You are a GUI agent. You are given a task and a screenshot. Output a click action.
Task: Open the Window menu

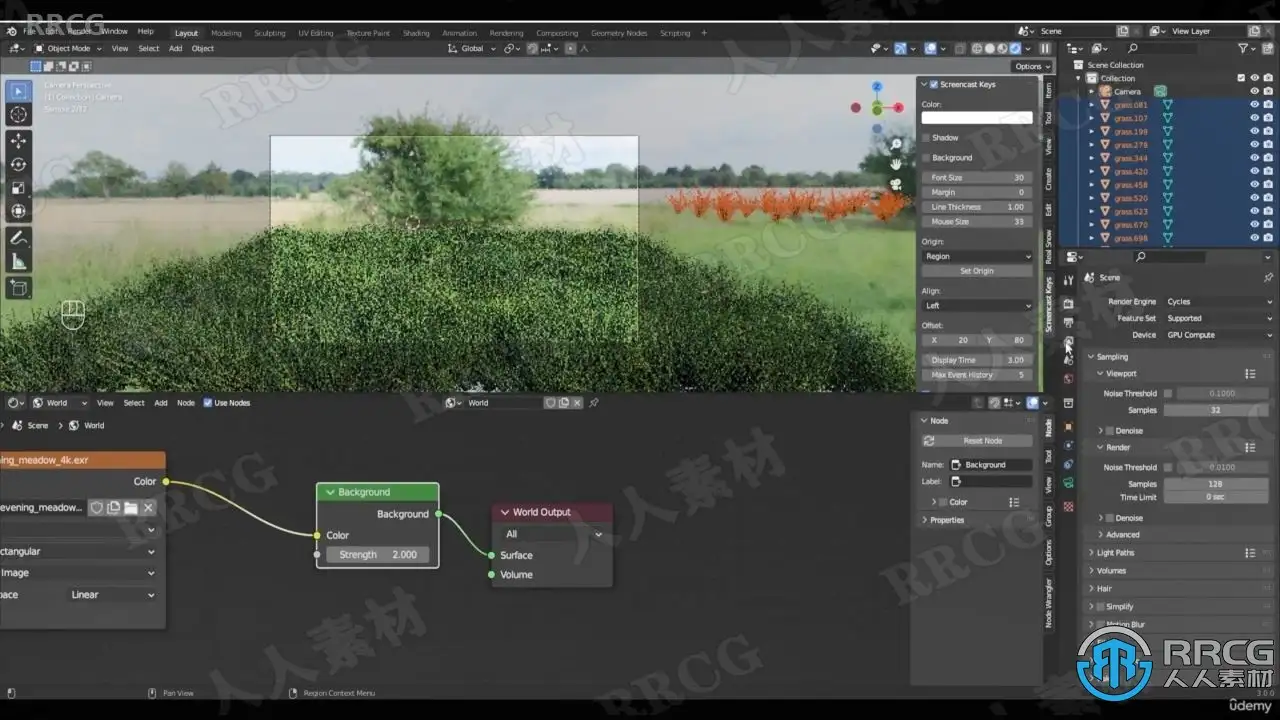point(114,32)
